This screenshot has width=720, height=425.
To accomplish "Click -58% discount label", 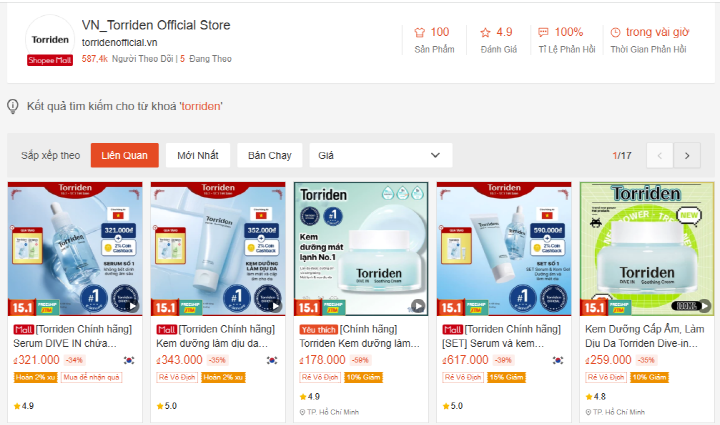I will 360,360.
